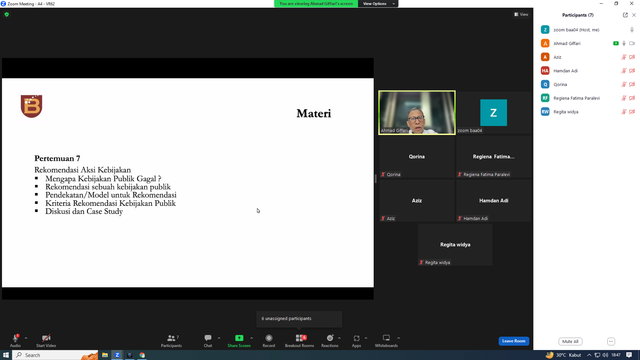Click Hamdan Adi's video-off icon in the list
640x360 pixels.
632,71
